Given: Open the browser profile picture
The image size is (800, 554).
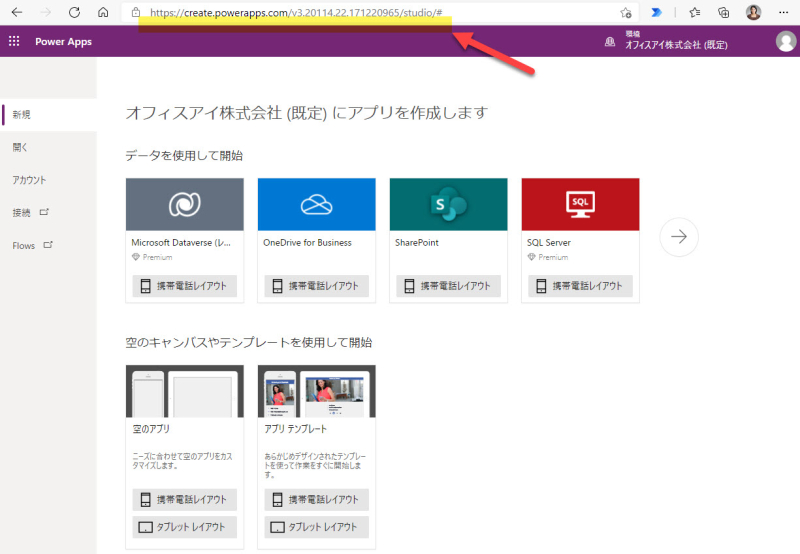Looking at the screenshot, I should (x=754, y=12).
